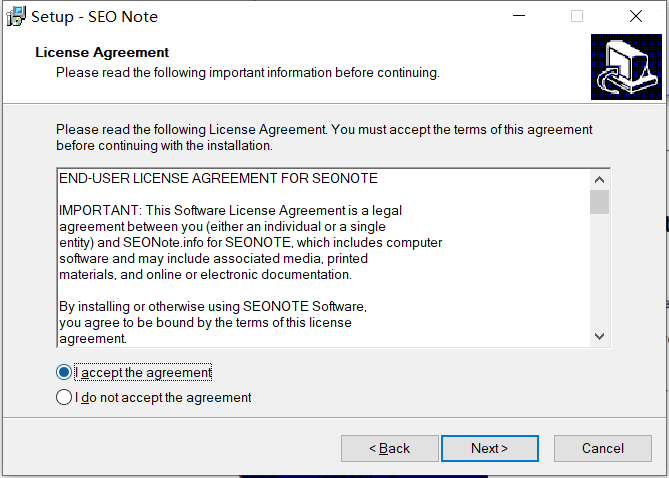Click the "IMPORTANT: This Software License Agreement" line
The width and height of the screenshot is (669, 478).
[230, 210]
